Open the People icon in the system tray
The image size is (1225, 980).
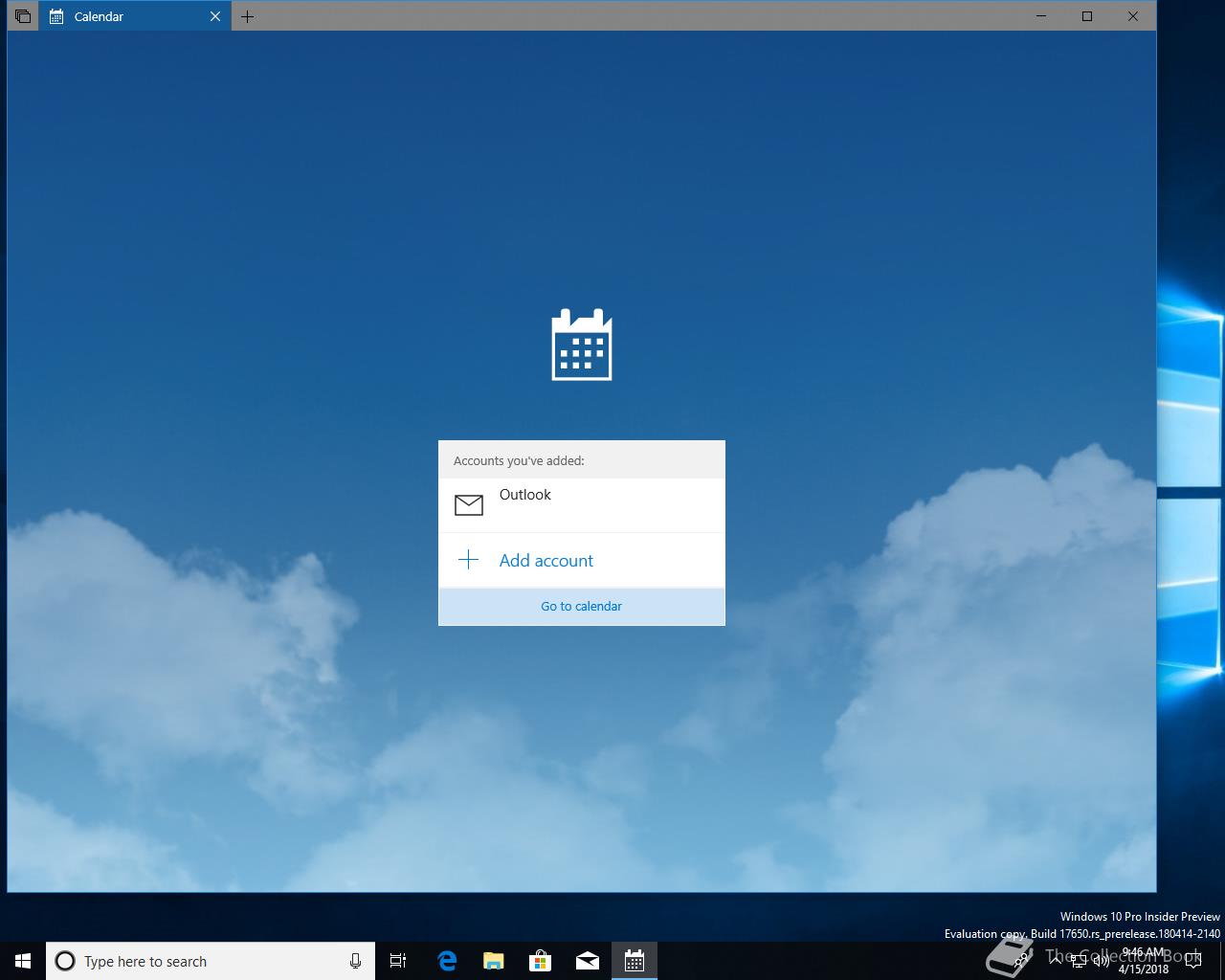tap(1020, 961)
